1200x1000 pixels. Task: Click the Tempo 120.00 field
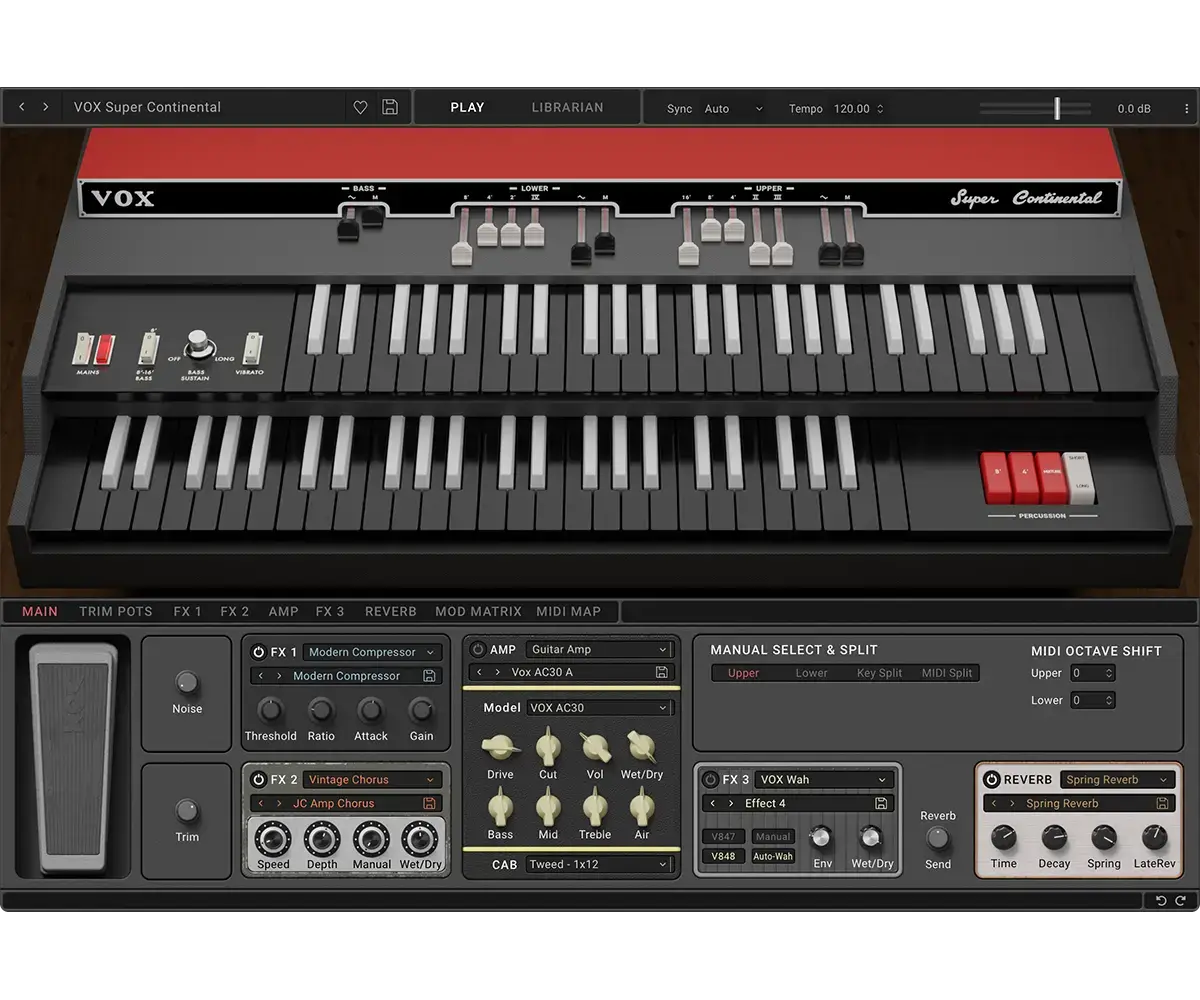coord(852,109)
